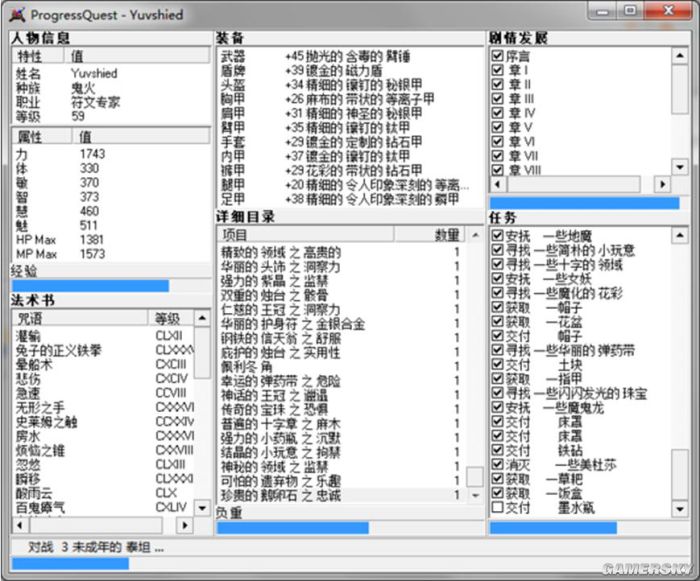This screenshot has height=581, width=700.
Task: Click left arrow of spell book horizontal scrollbar
Action: coord(20,525)
